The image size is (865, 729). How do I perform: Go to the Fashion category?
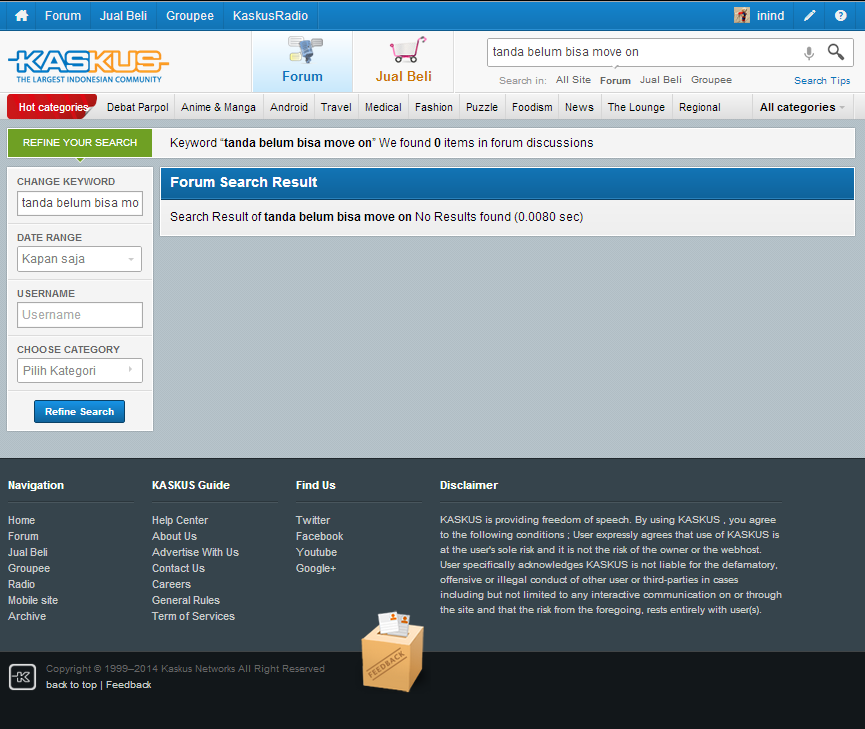pos(434,107)
